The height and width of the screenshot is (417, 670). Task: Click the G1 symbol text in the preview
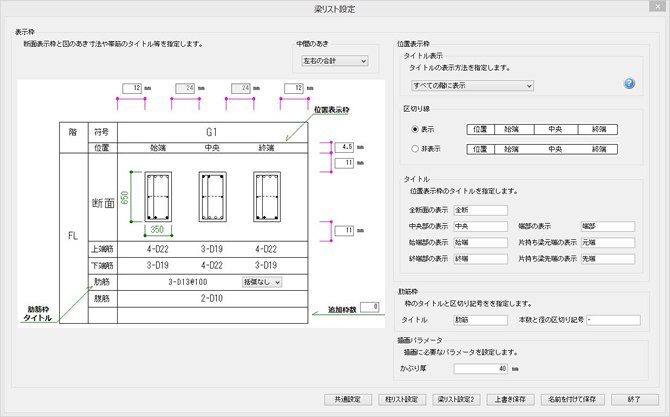tap(212, 132)
